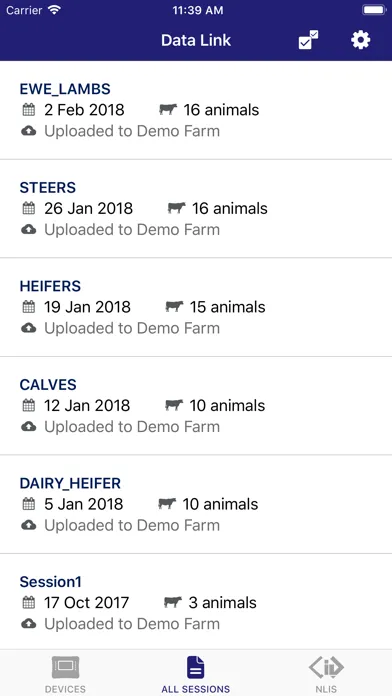Open the Session1 entry
Image resolution: width=392 pixels, height=696 pixels.
196,602
